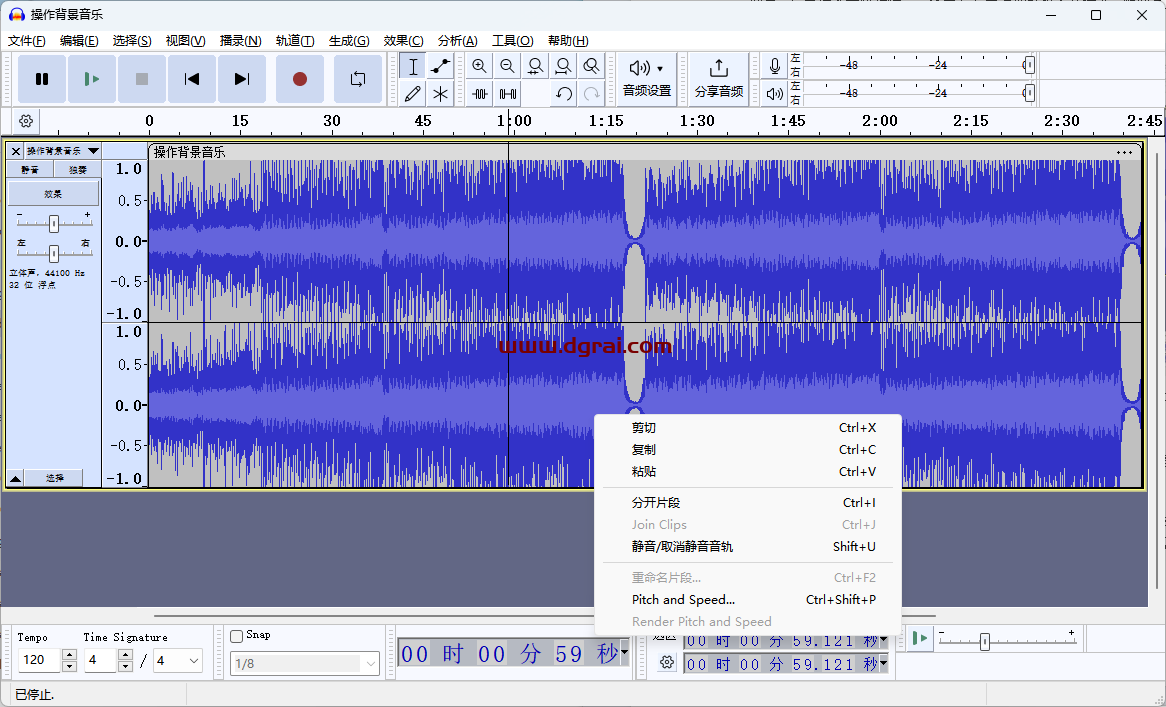The height and width of the screenshot is (707, 1166).
Task: Fit project to width icon
Action: click(x=563, y=66)
